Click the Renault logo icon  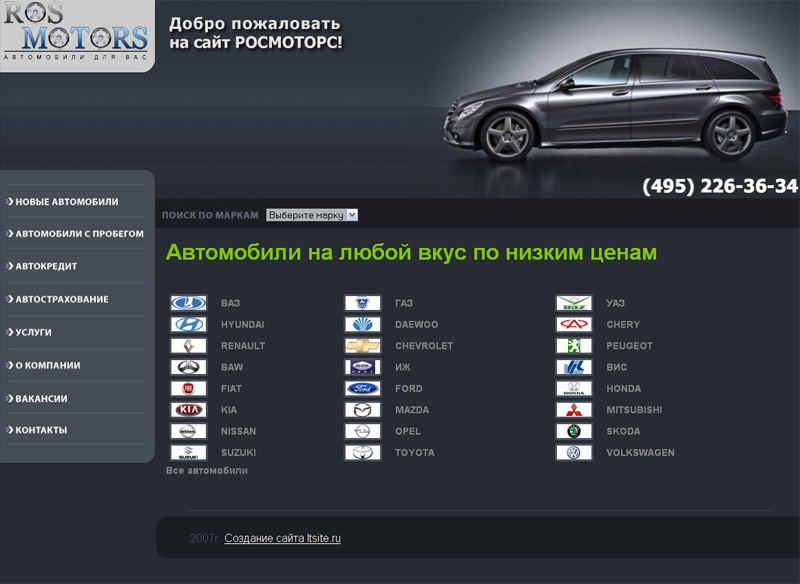coord(188,346)
